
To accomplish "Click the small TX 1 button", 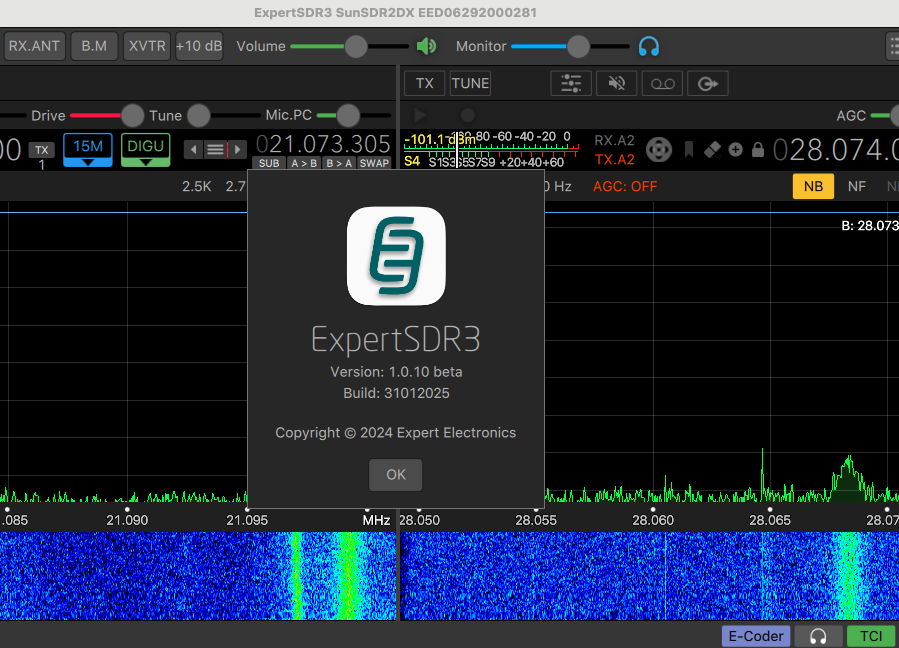I will click(41, 150).
